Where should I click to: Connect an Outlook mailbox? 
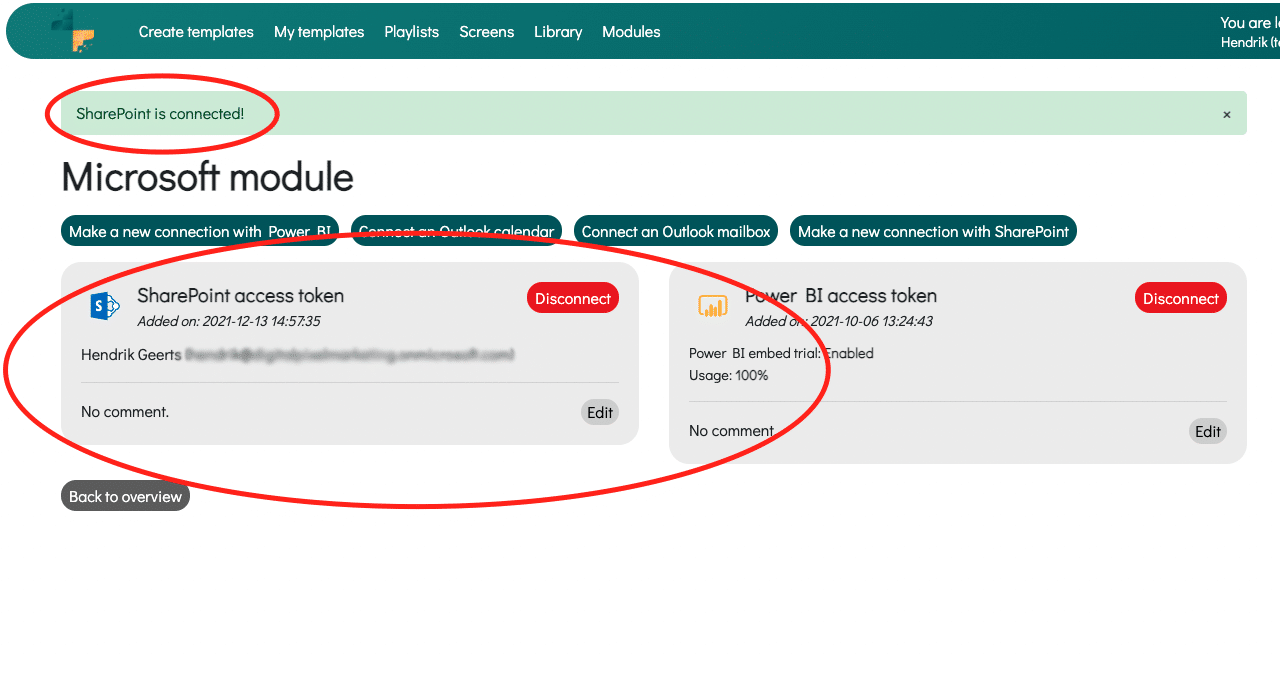[676, 231]
